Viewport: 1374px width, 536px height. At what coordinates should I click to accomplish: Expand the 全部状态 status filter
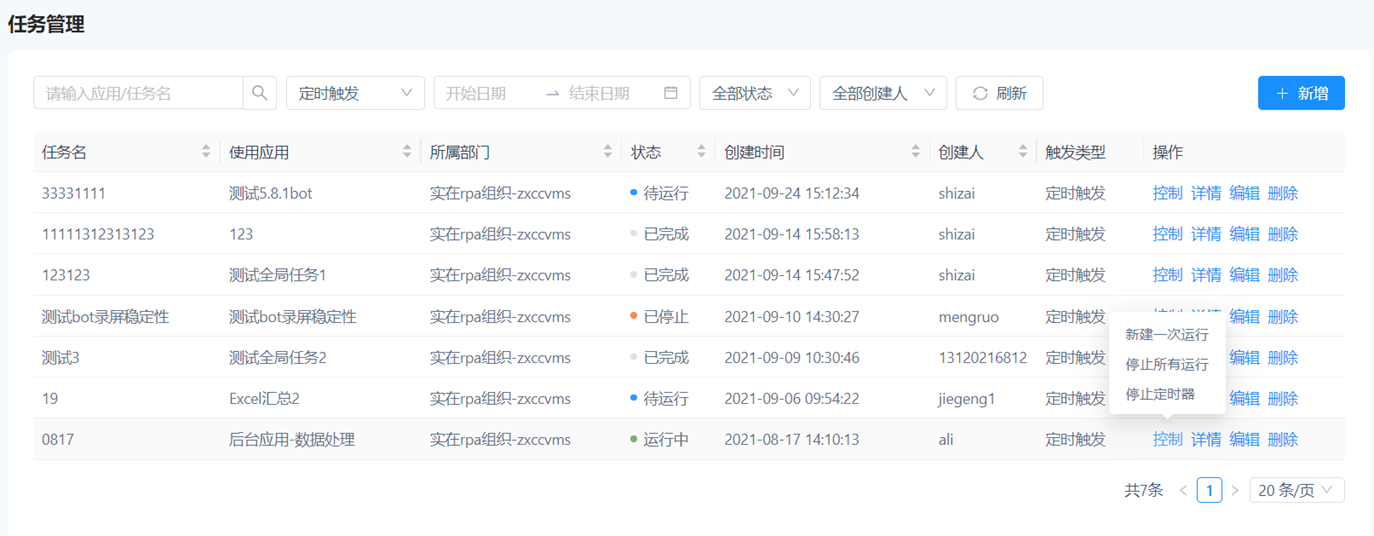point(754,93)
